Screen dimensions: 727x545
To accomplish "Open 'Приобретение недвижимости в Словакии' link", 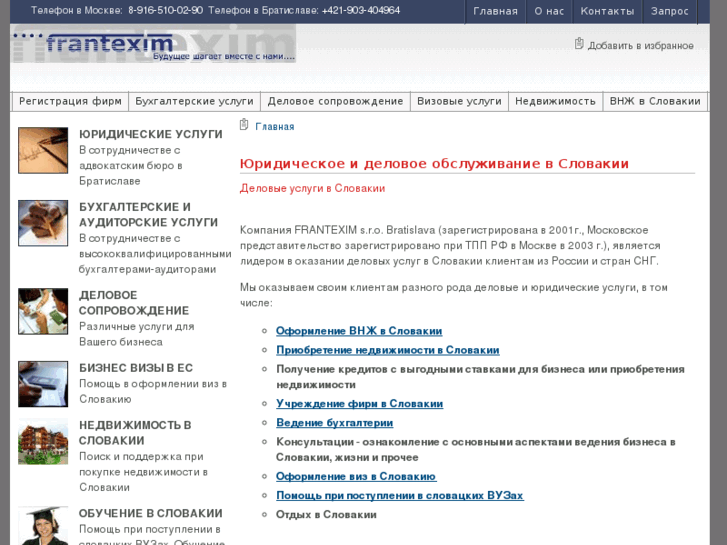I will [388, 350].
